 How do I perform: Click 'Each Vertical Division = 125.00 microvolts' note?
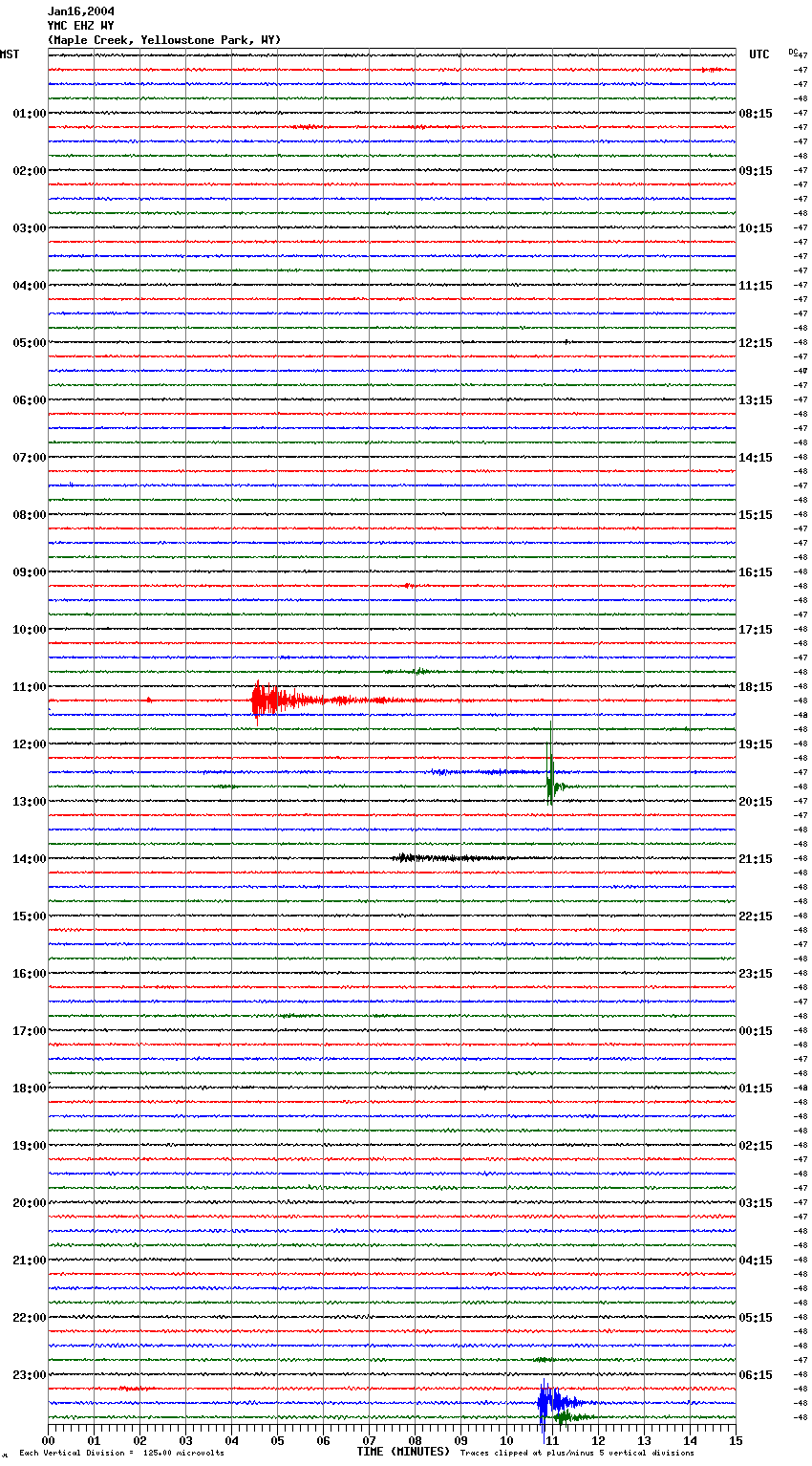(x=121, y=1453)
